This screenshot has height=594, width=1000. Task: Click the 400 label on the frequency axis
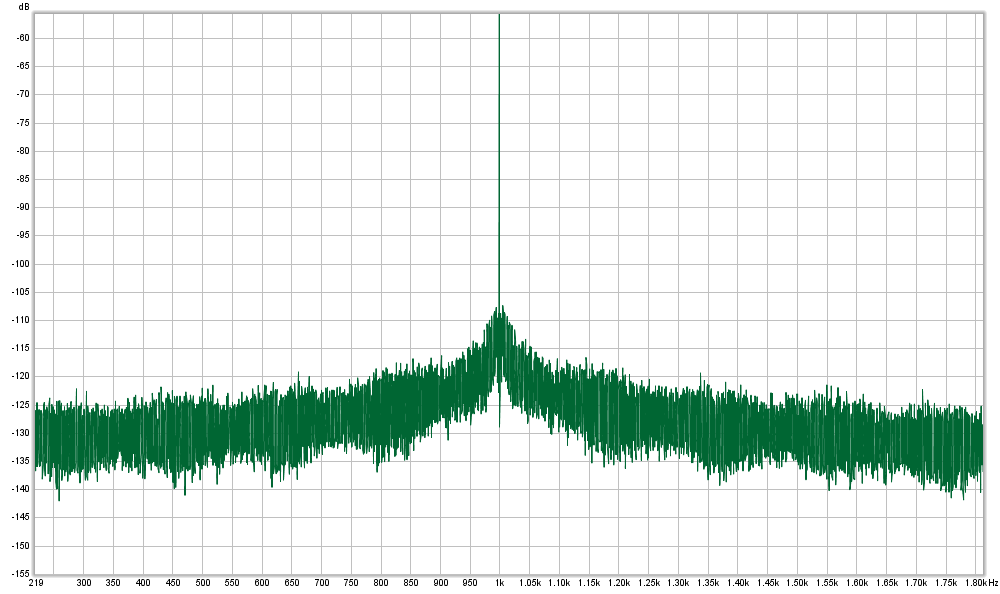[x=143, y=583]
